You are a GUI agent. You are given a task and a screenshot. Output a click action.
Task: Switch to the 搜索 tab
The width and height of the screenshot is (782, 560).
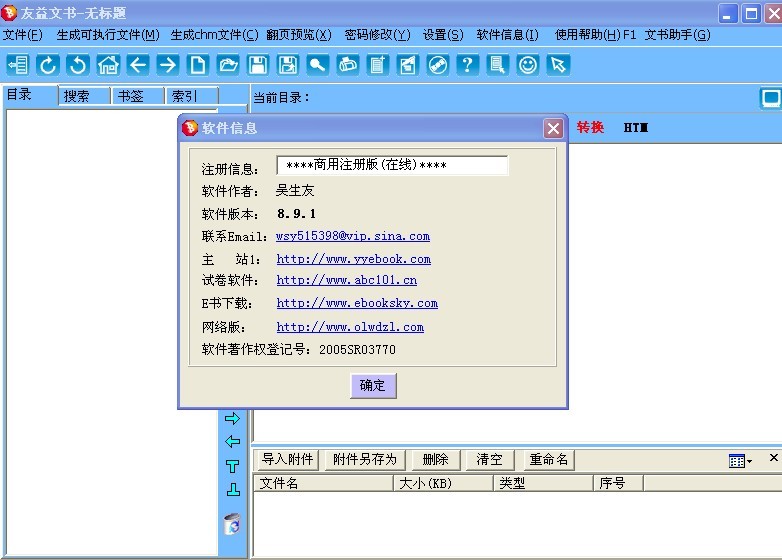pyautogui.click(x=76, y=96)
